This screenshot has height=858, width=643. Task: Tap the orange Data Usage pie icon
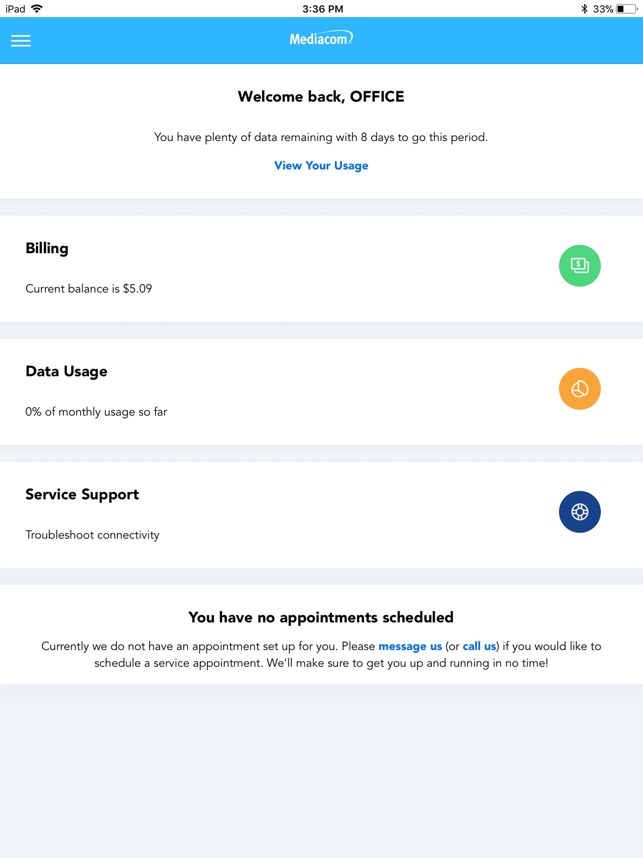click(579, 389)
